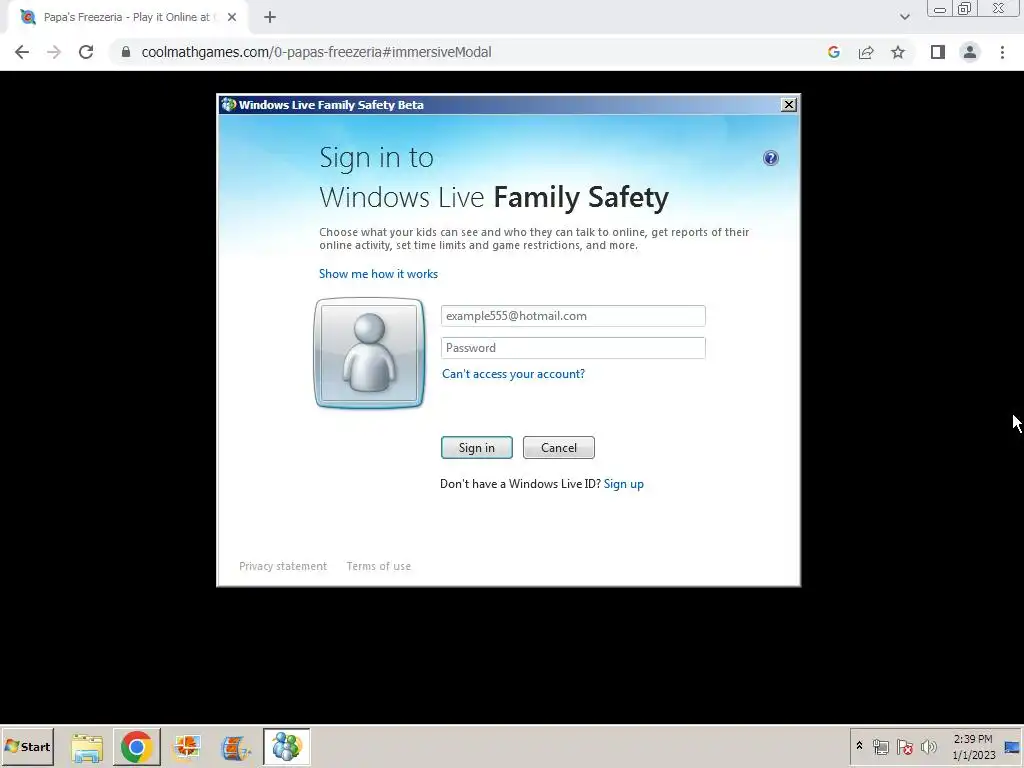Expand the tab search chevron
Image resolution: width=1024 pixels, height=768 pixels.
click(x=904, y=17)
